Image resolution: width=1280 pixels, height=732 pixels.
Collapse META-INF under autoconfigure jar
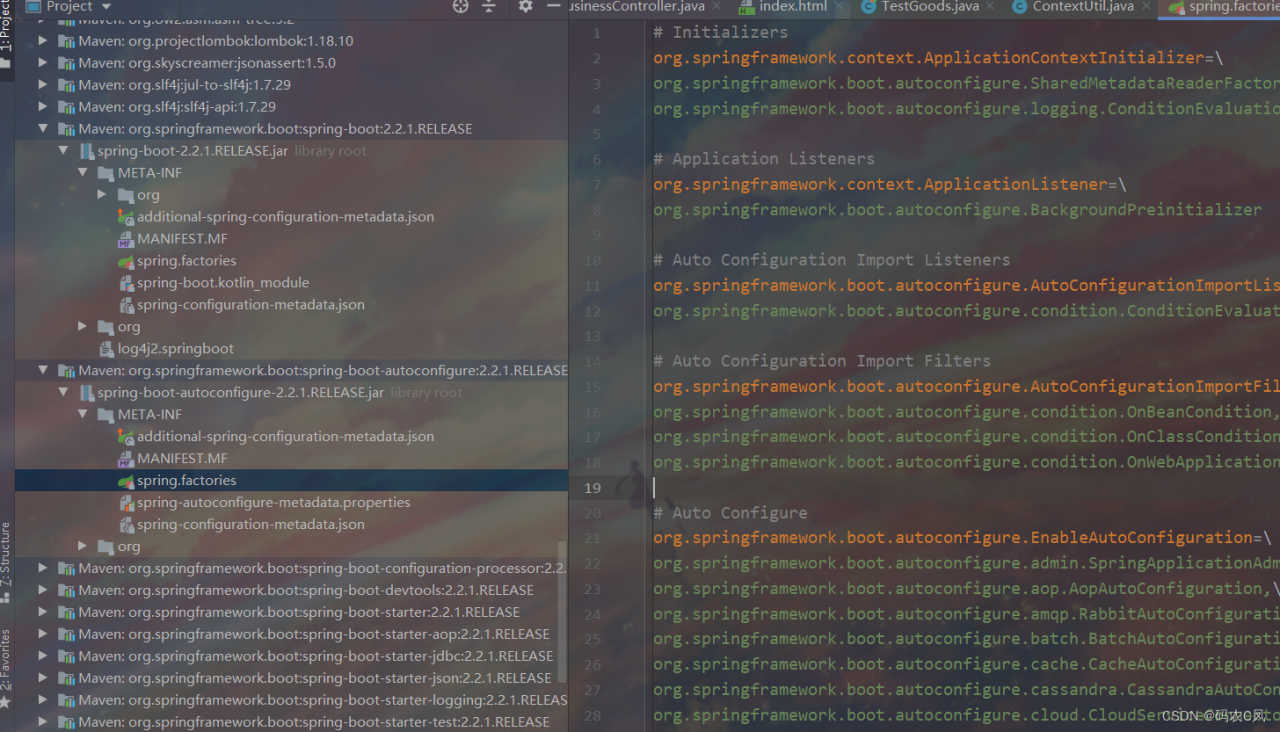[83, 415]
